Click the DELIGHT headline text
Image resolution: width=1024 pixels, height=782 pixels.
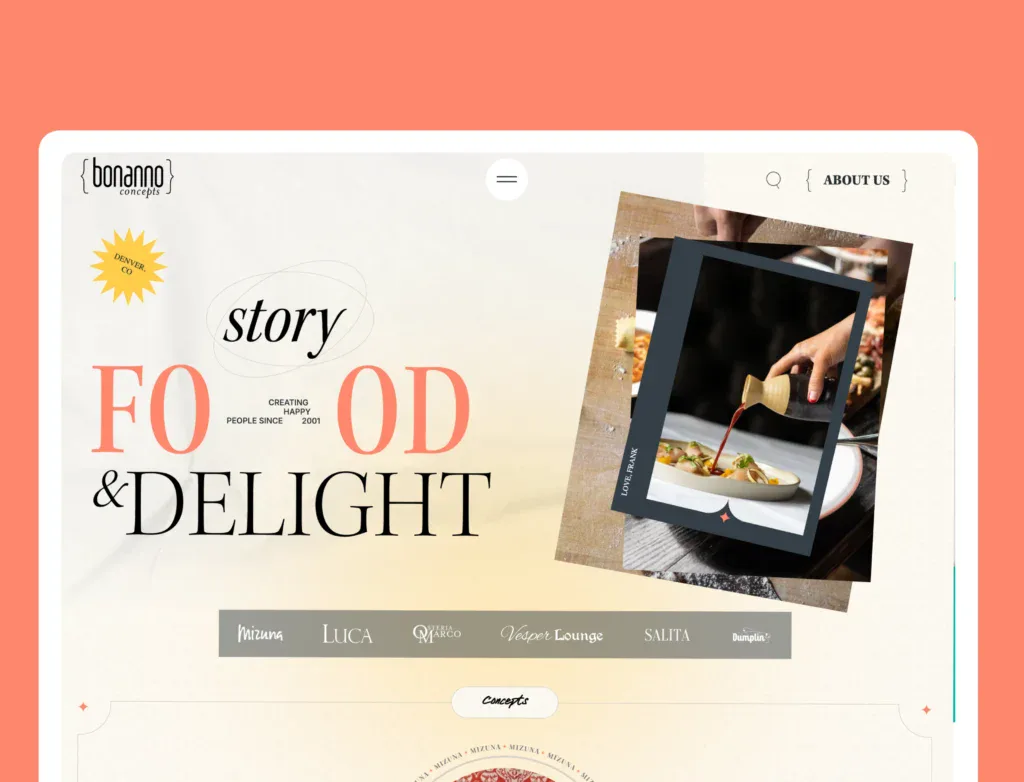[307, 504]
